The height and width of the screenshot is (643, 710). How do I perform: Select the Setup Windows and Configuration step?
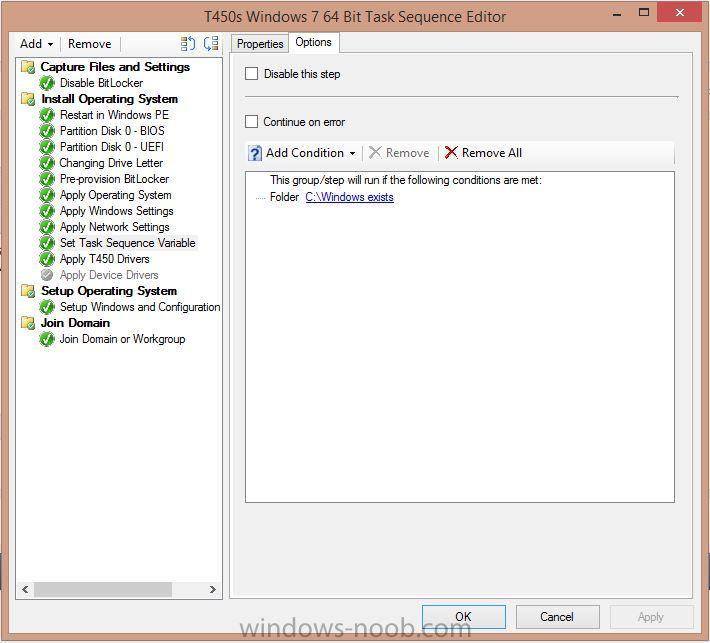tap(140, 307)
